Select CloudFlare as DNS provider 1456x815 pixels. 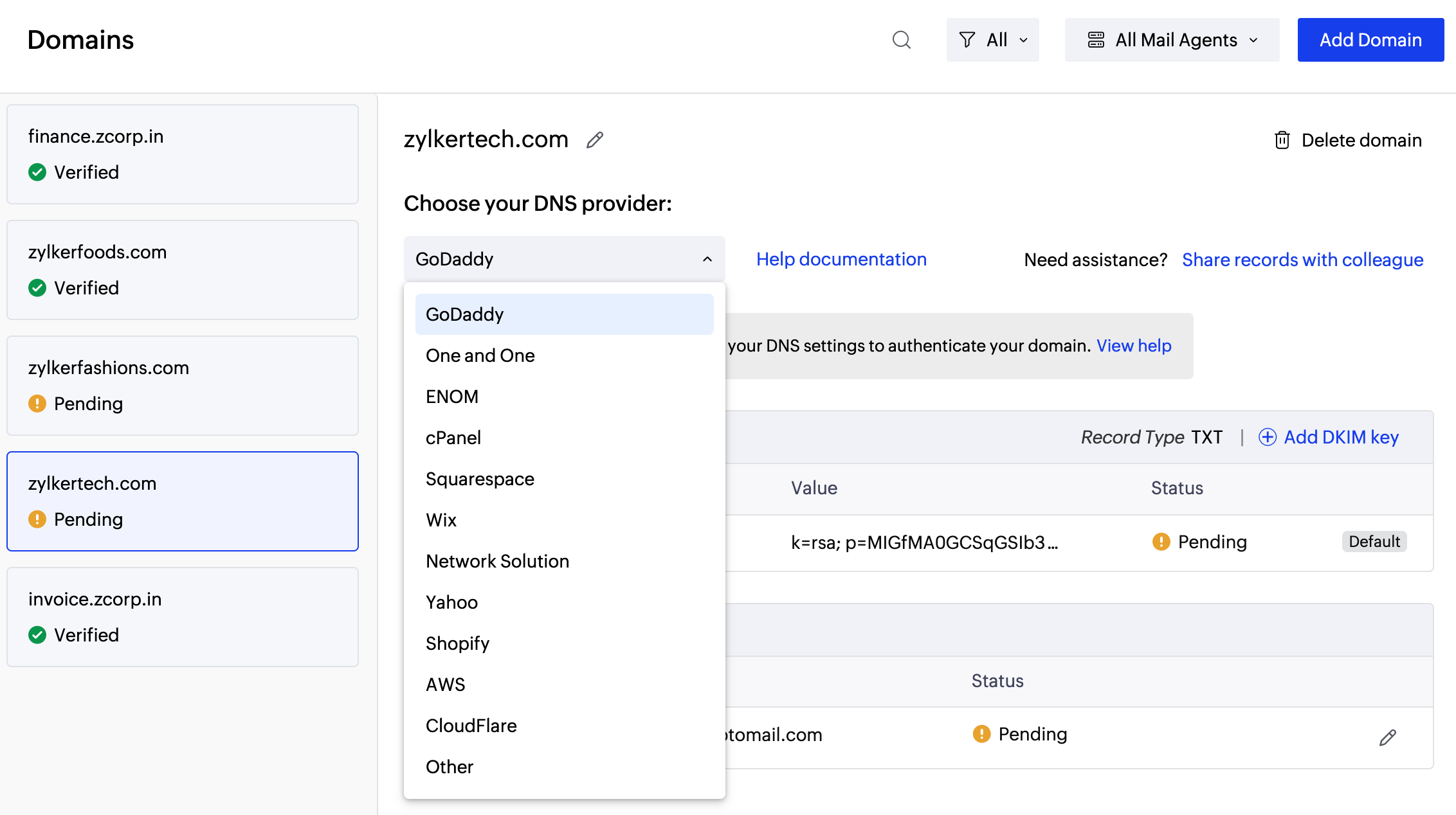click(471, 725)
